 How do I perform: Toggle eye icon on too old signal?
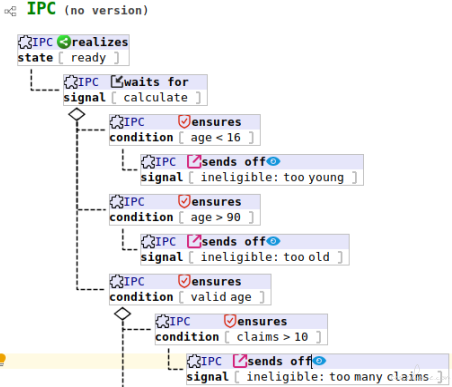[273, 241]
